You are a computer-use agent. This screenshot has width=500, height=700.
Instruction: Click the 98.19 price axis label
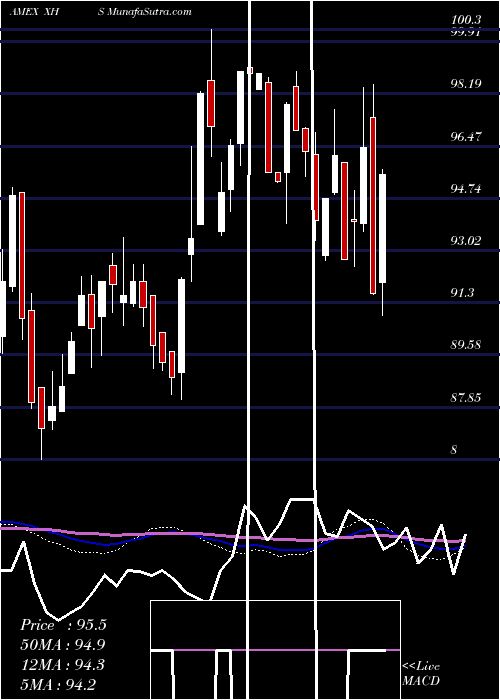click(x=466, y=84)
